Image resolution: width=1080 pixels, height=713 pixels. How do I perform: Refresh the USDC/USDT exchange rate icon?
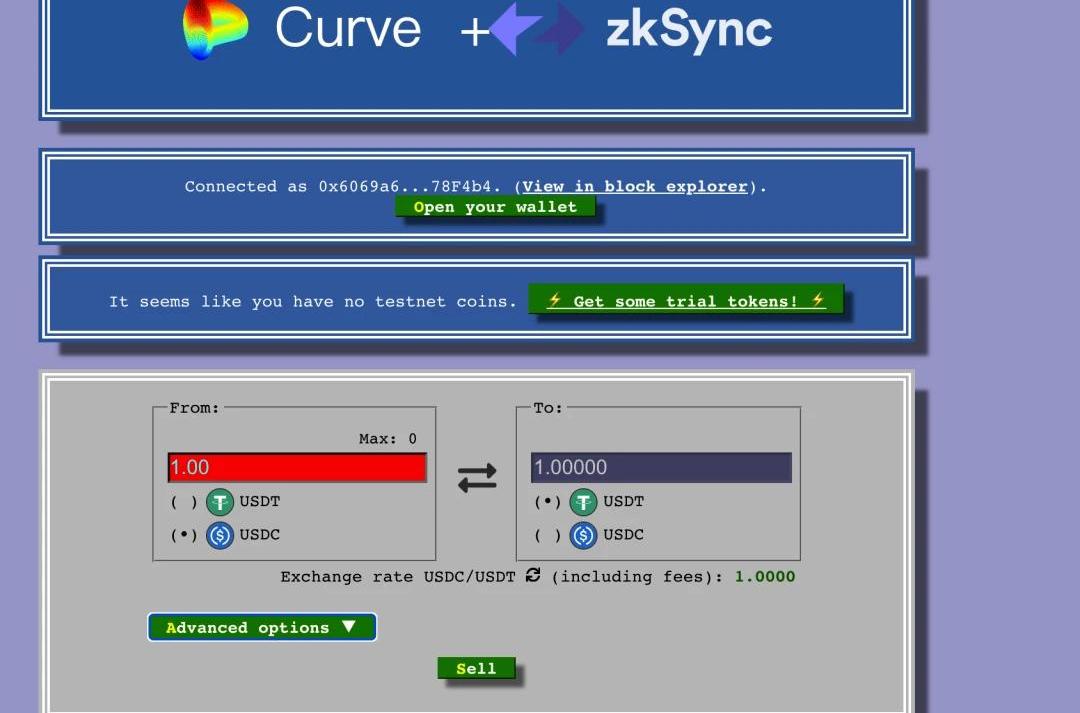click(x=533, y=575)
